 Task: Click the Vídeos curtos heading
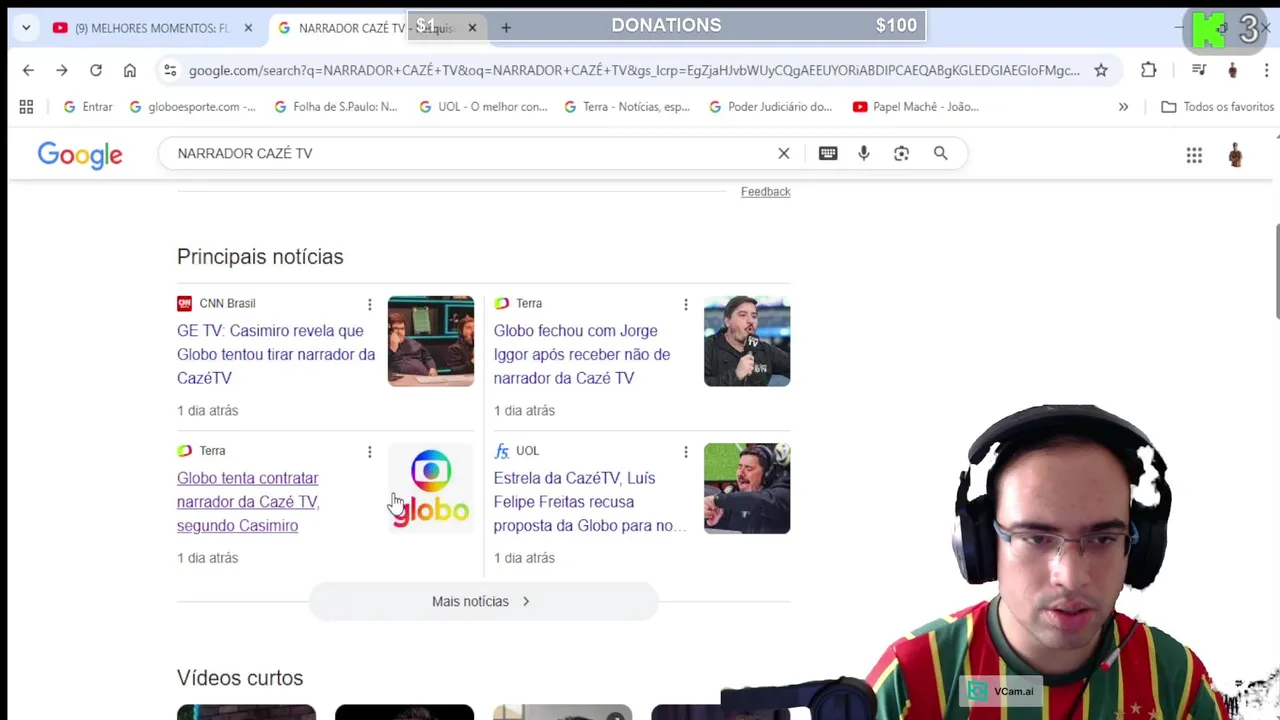tap(240, 678)
